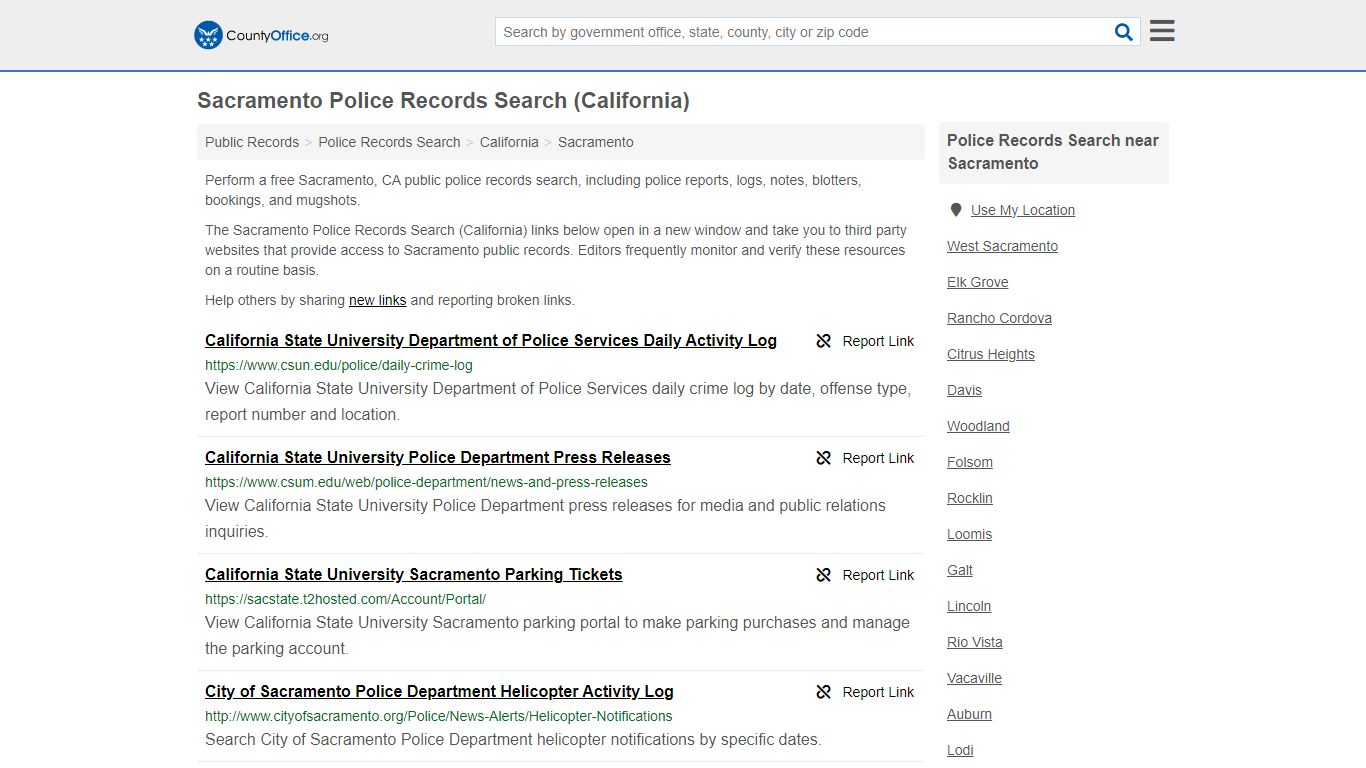Select Galt
This screenshot has height=768, width=1366.
[x=960, y=570]
